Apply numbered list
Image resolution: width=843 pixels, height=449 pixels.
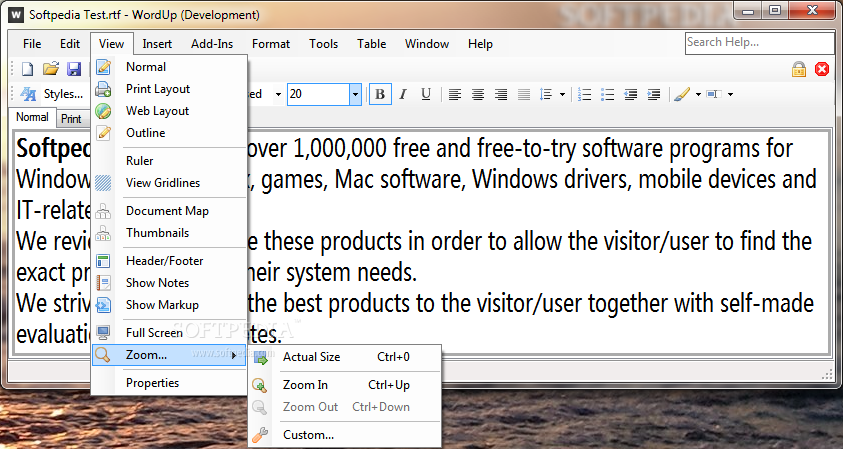pos(584,95)
